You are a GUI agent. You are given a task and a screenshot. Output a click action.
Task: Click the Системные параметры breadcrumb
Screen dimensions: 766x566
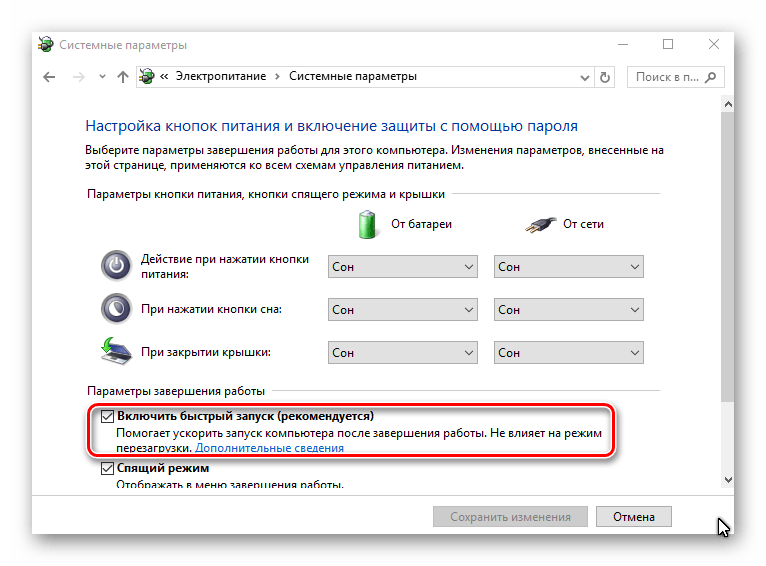click(353, 76)
